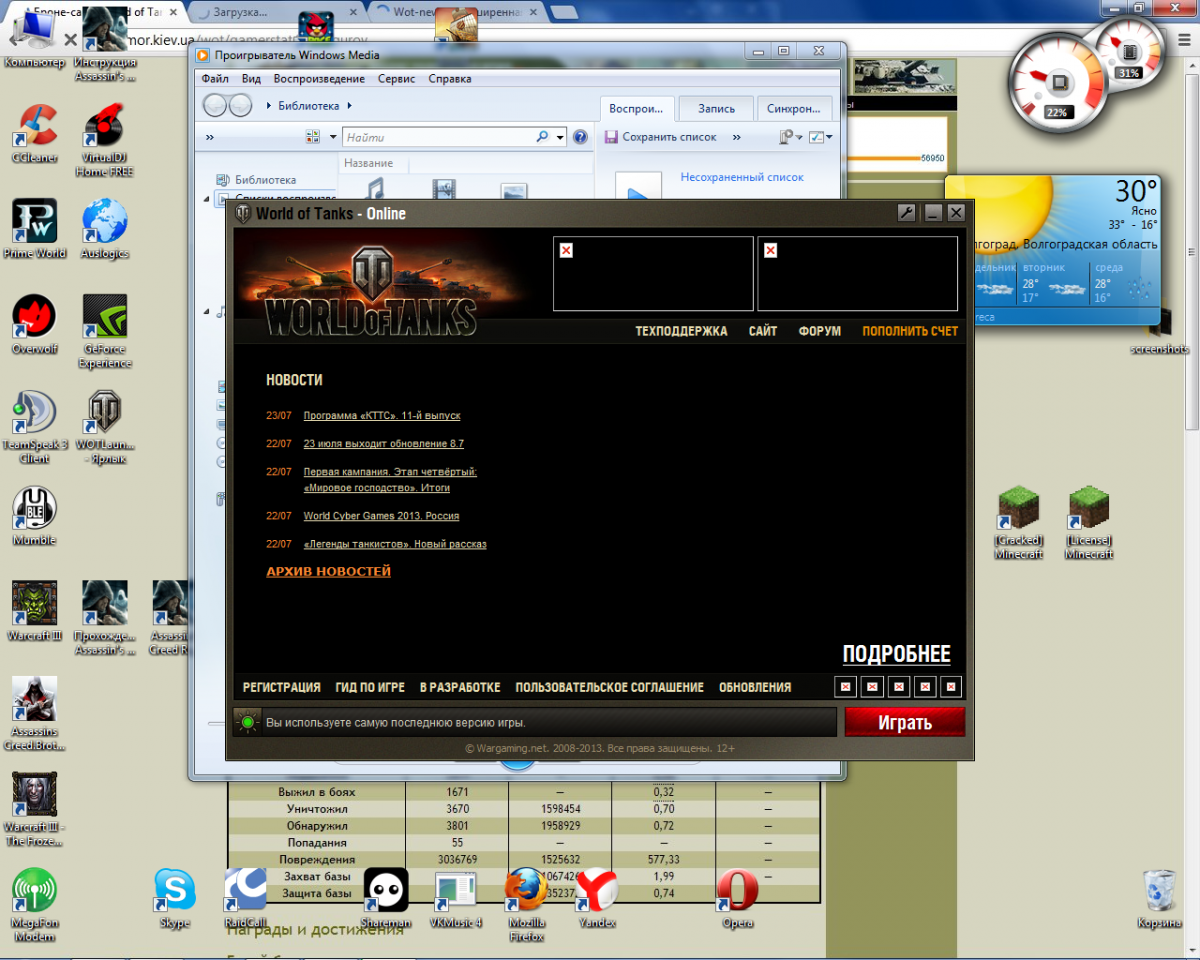Open the VKMusic 4 desktop shortcut
Image resolution: width=1200 pixels, height=960 pixels.
(x=456, y=898)
